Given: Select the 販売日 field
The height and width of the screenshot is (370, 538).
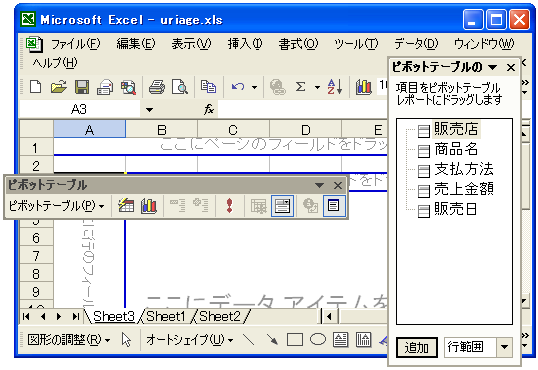Looking at the screenshot, I should click(455, 209).
